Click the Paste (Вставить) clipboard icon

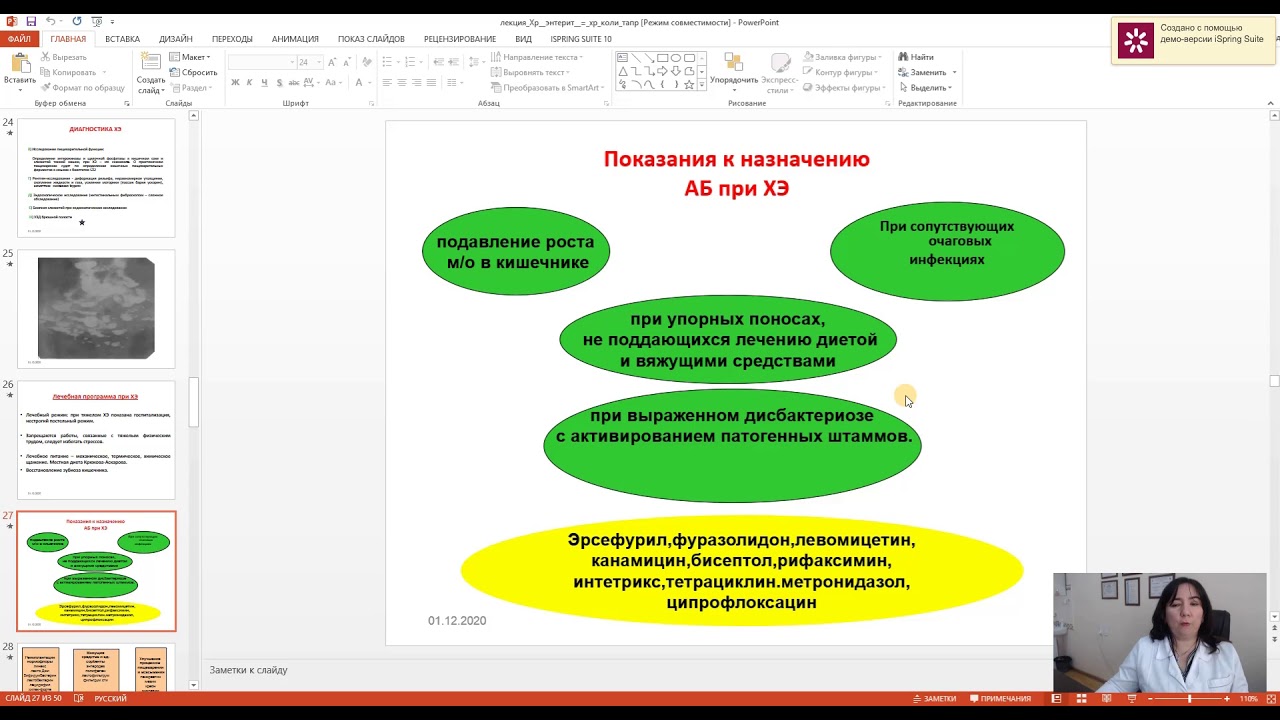(x=19, y=63)
